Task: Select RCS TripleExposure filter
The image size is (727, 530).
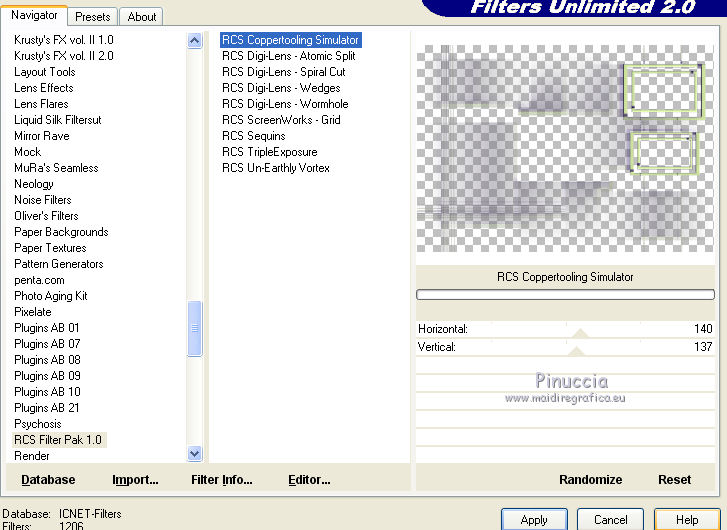Action: click(x=270, y=152)
